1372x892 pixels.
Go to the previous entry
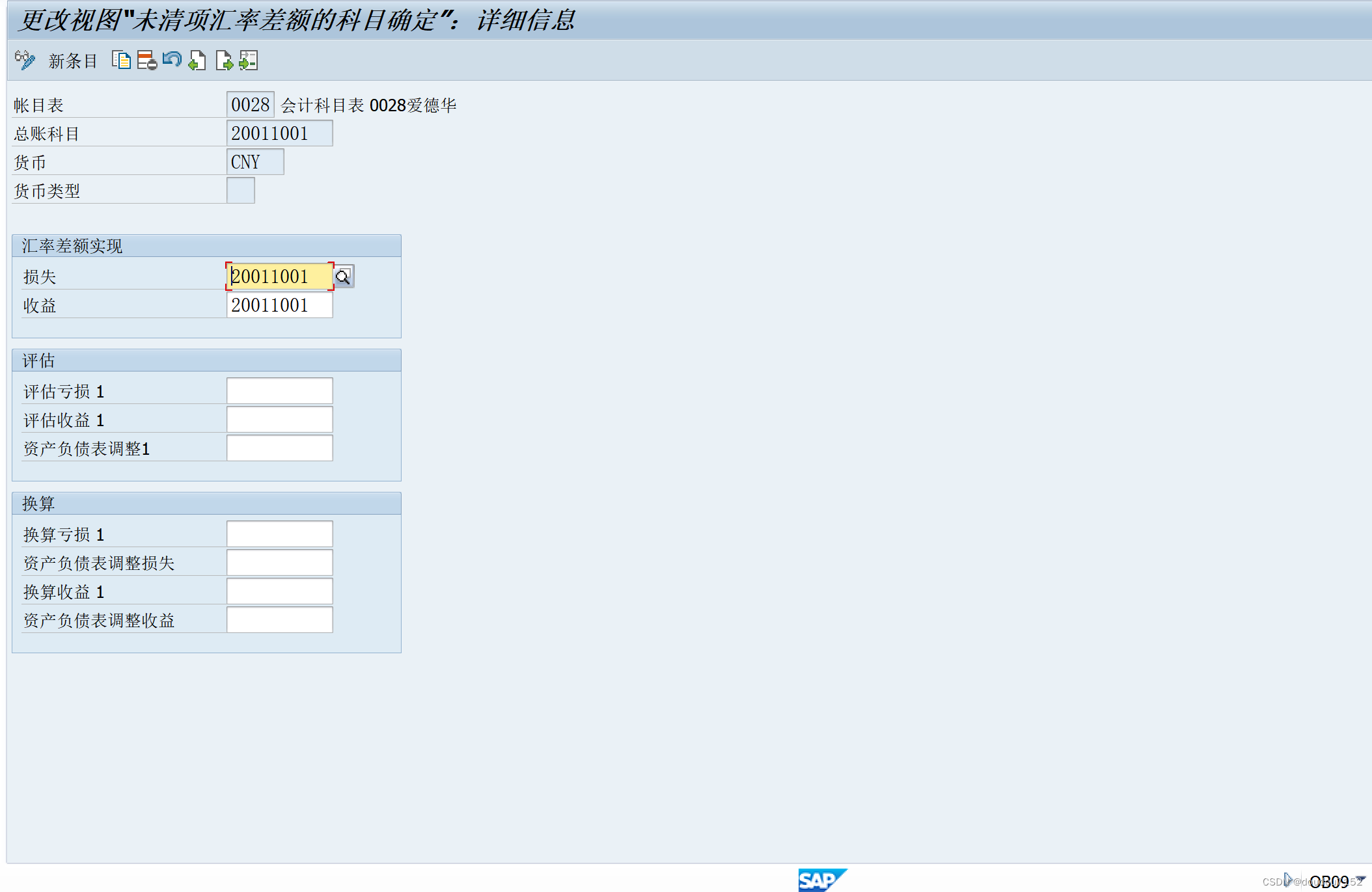tap(197, 61)
